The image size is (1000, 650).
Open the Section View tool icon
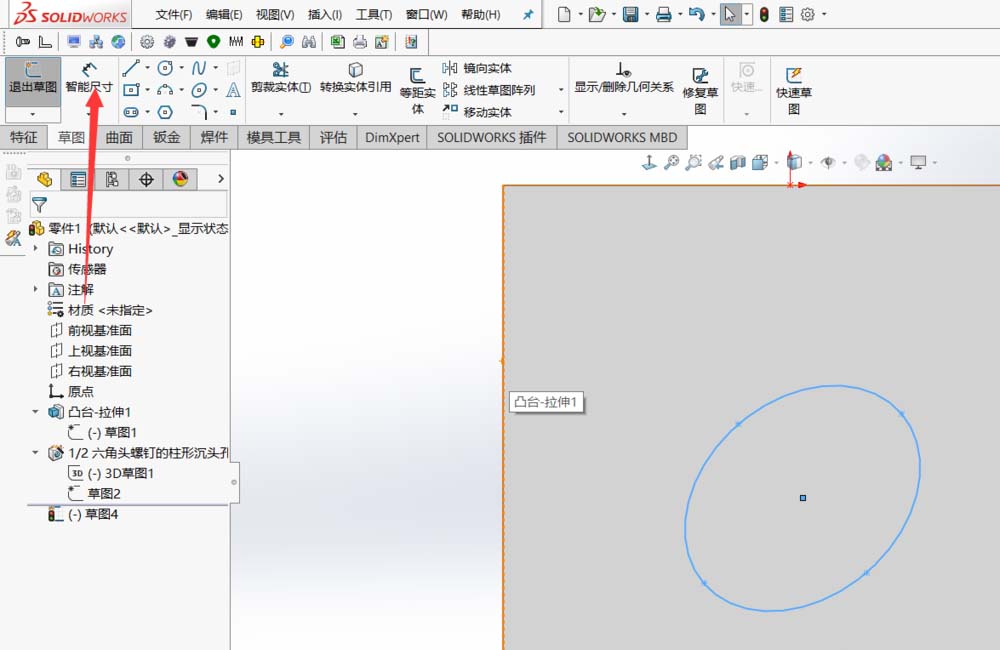click(x=737, y=163)
